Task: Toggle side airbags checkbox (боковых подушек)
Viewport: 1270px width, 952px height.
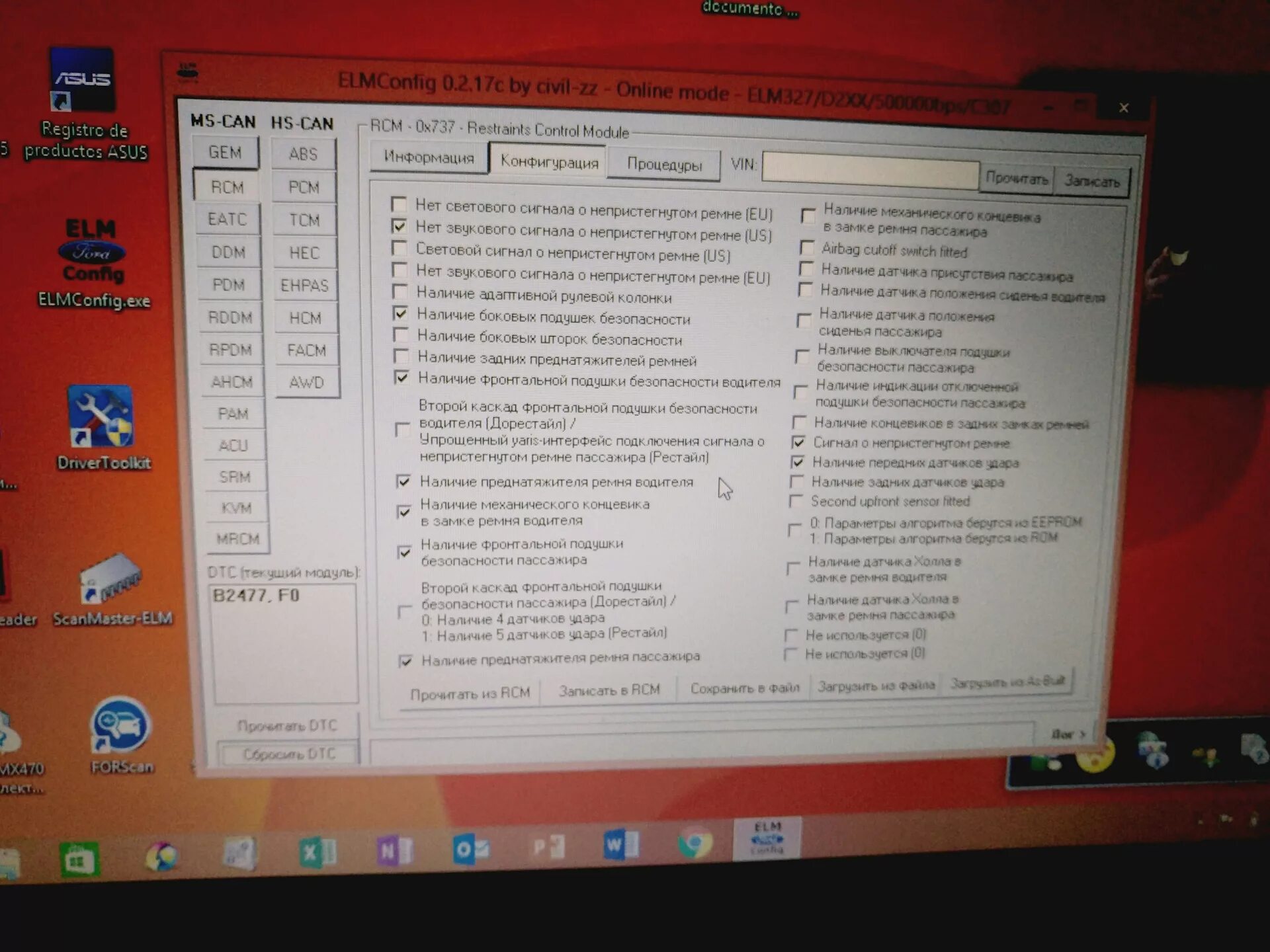Action: pyautogui.click(x=400, y=313)
